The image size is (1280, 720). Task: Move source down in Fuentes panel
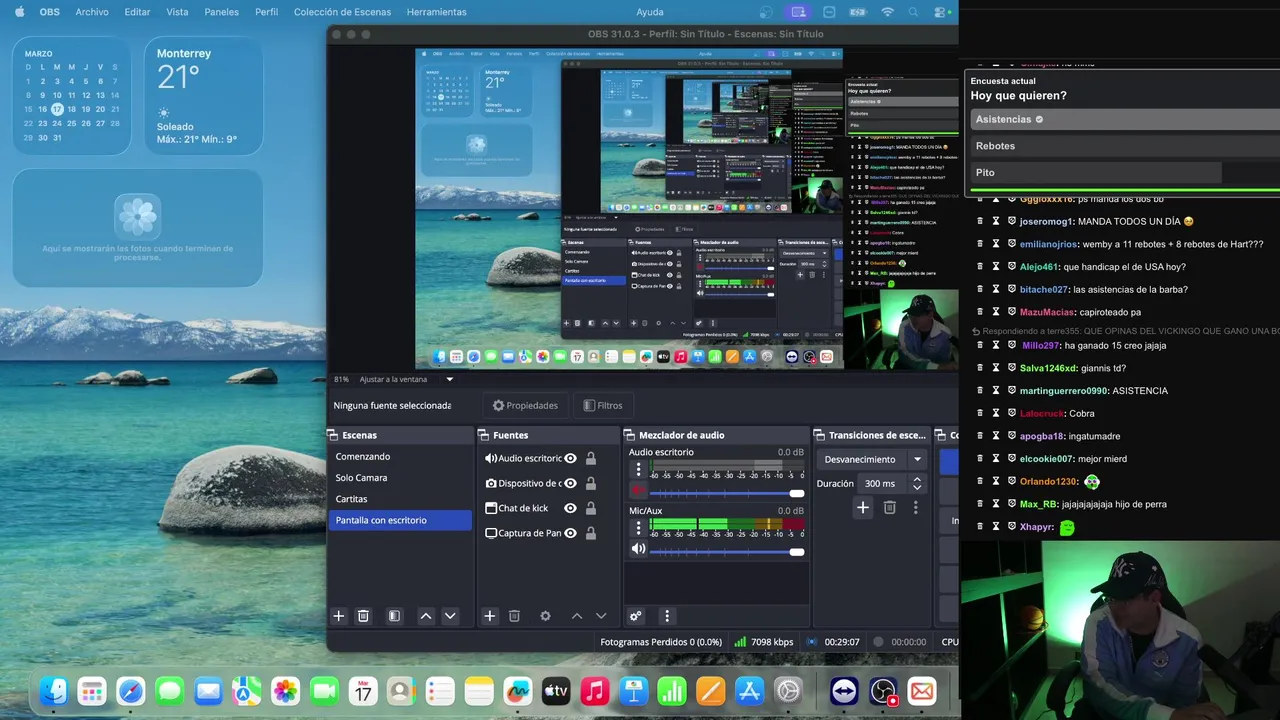pos(601,616)
